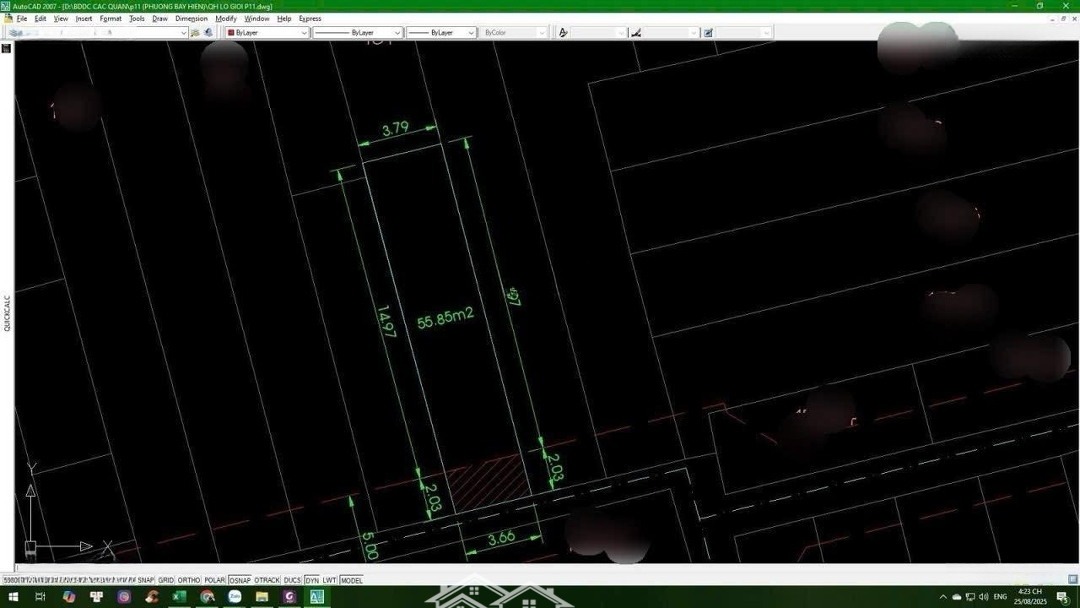Click the Layer Previous icon

tap(208, 33)
